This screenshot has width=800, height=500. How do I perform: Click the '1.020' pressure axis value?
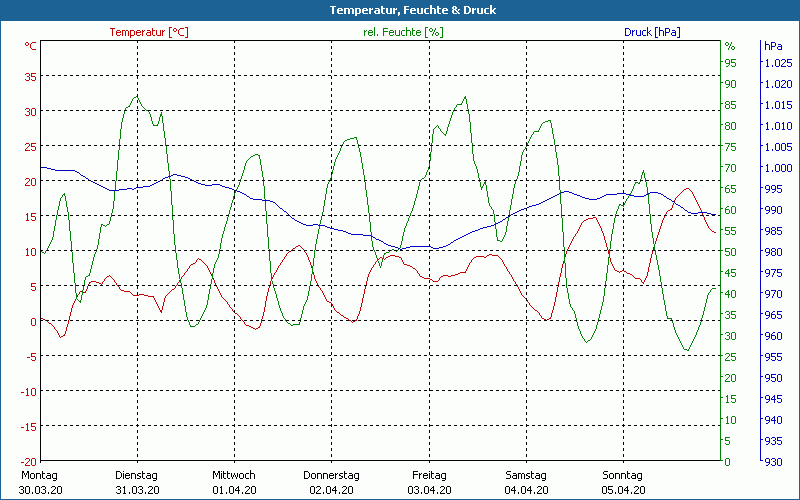click(778, 84)
